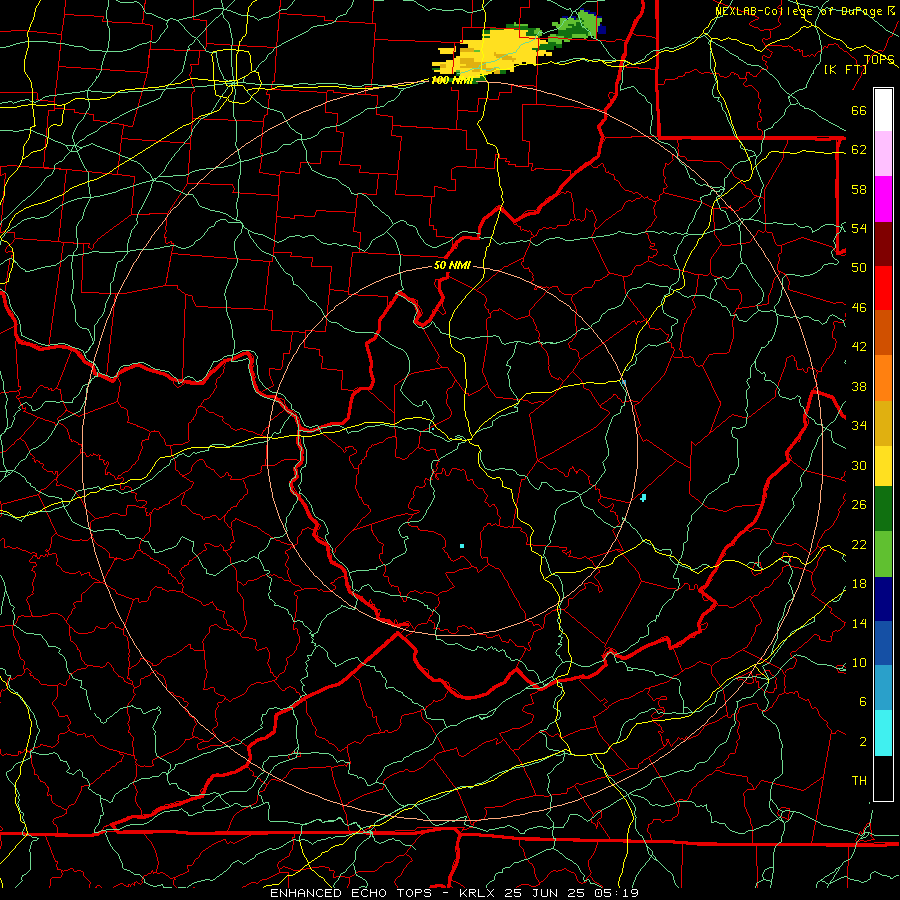Click the "10" legend value
The height and width of the screenshot is (900, 900).
tap(859, 662)
